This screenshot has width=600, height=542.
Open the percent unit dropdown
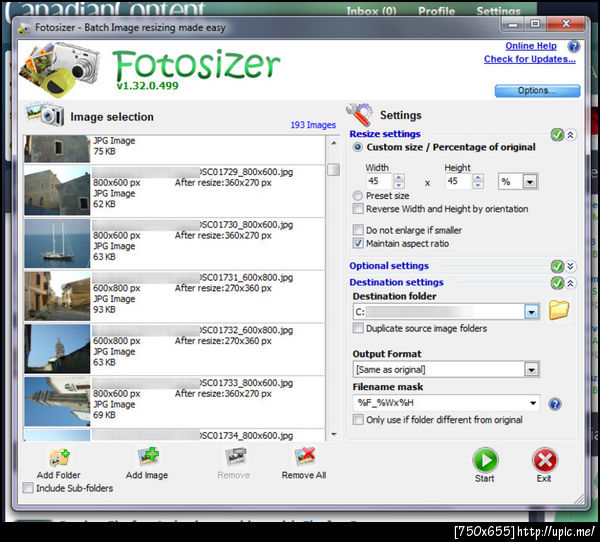click(x=530, y=181)
